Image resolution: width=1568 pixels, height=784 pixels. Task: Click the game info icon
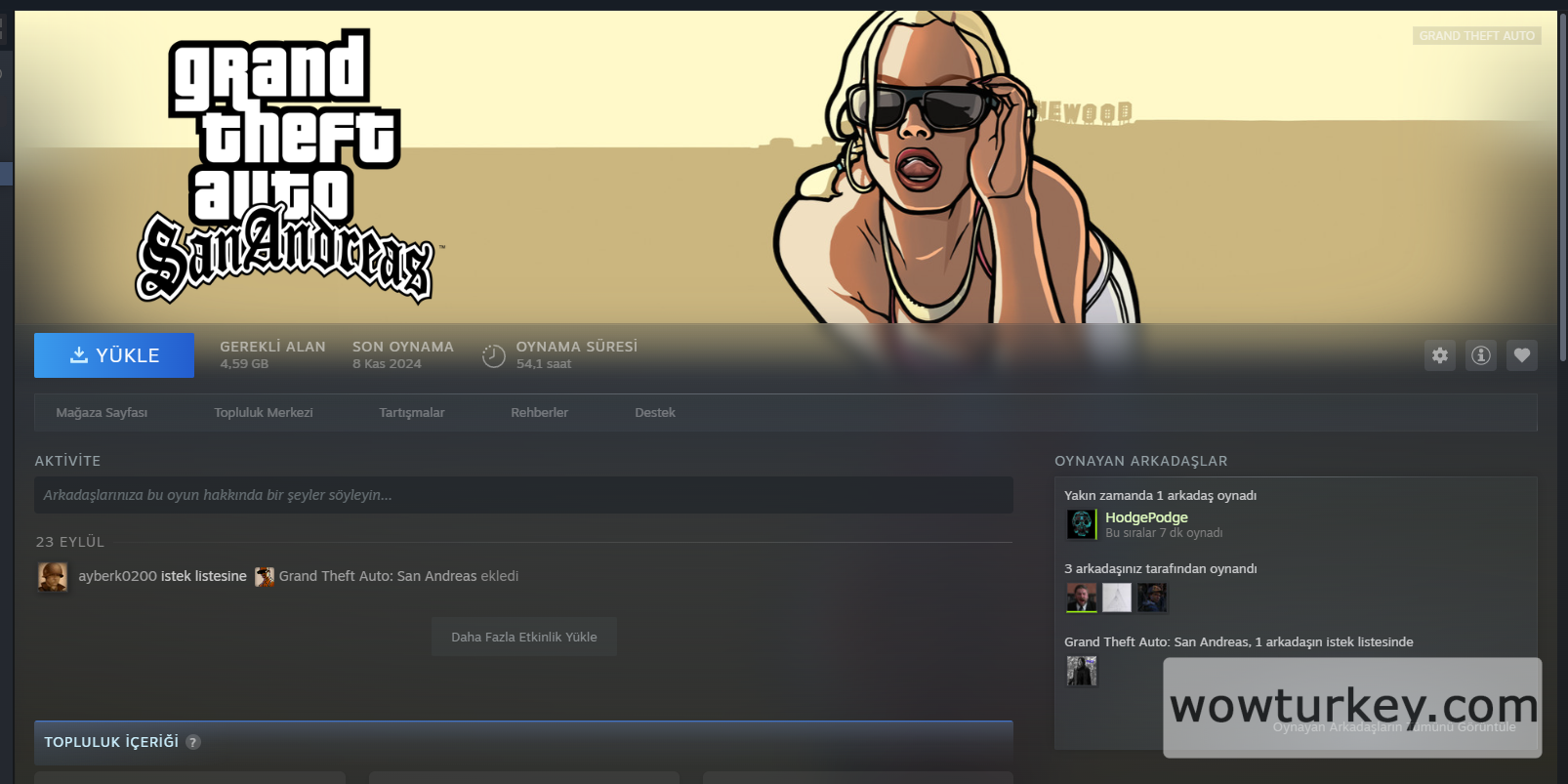coord(1480,355)
